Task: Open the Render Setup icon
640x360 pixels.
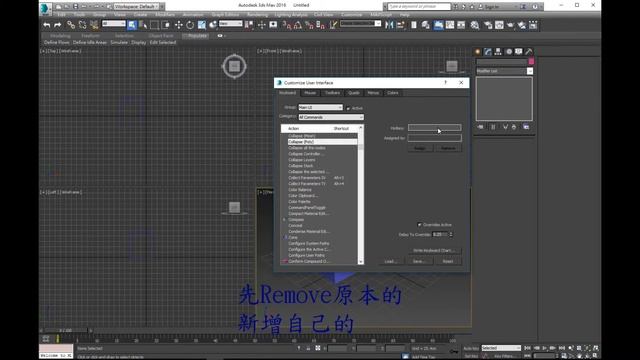Action: click(488, 25)
